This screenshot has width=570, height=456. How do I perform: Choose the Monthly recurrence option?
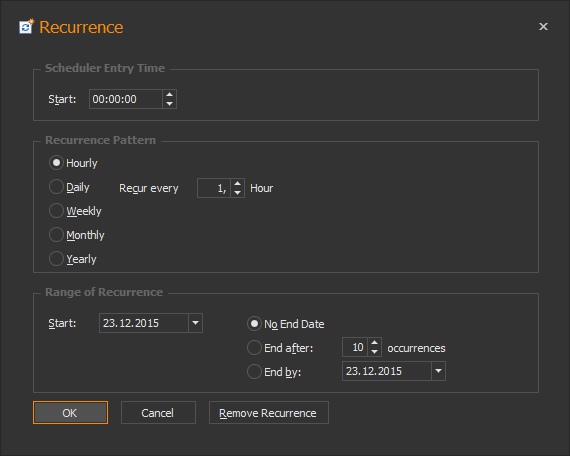point(56,235)
